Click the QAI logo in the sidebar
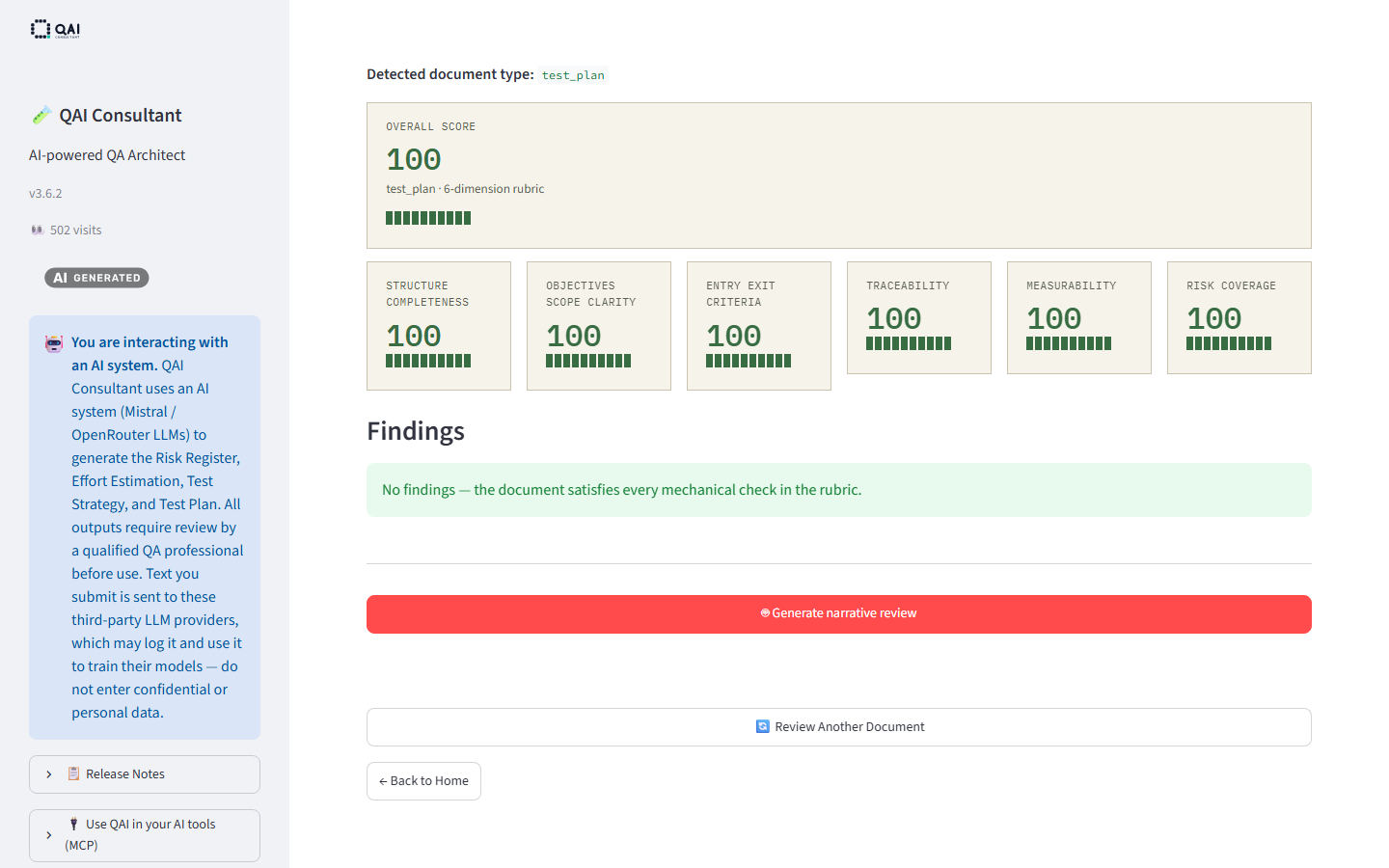The image size is (1389, 868). (55, 29)
